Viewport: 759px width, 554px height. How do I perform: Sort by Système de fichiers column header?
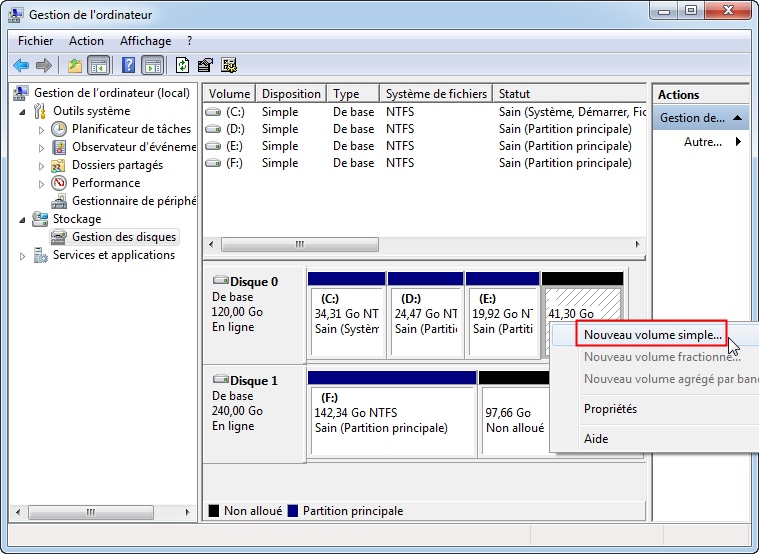point(436,93)
